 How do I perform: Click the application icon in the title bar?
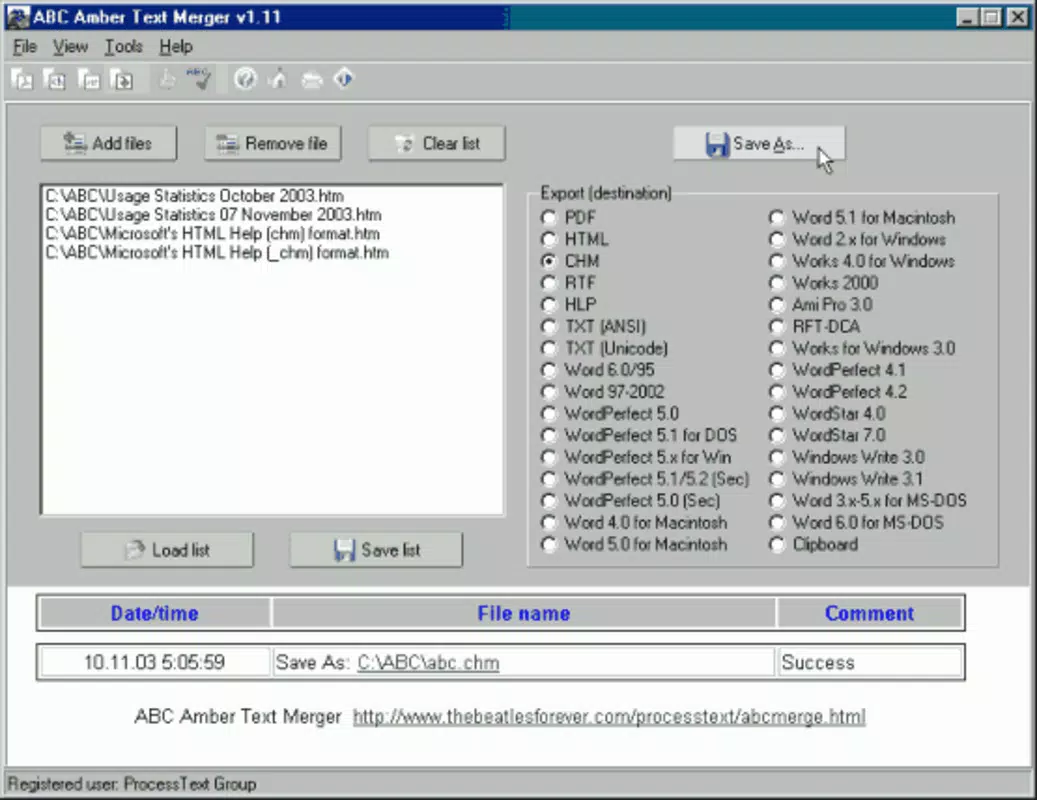(x=18, y=17)
